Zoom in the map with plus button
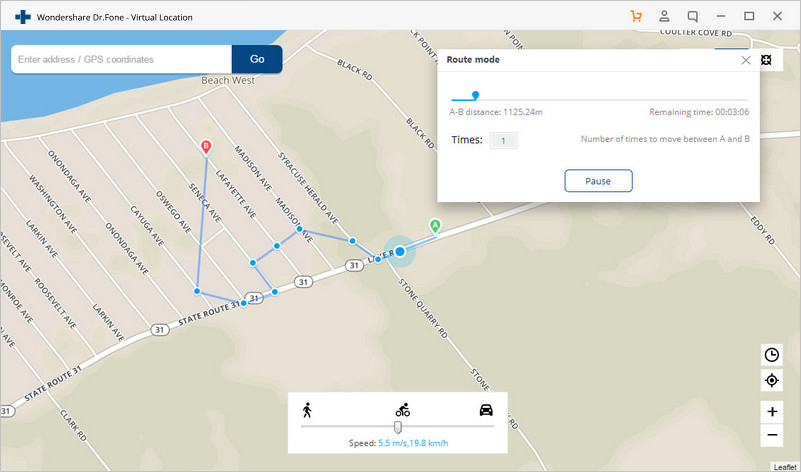 (x=772, y=412)
